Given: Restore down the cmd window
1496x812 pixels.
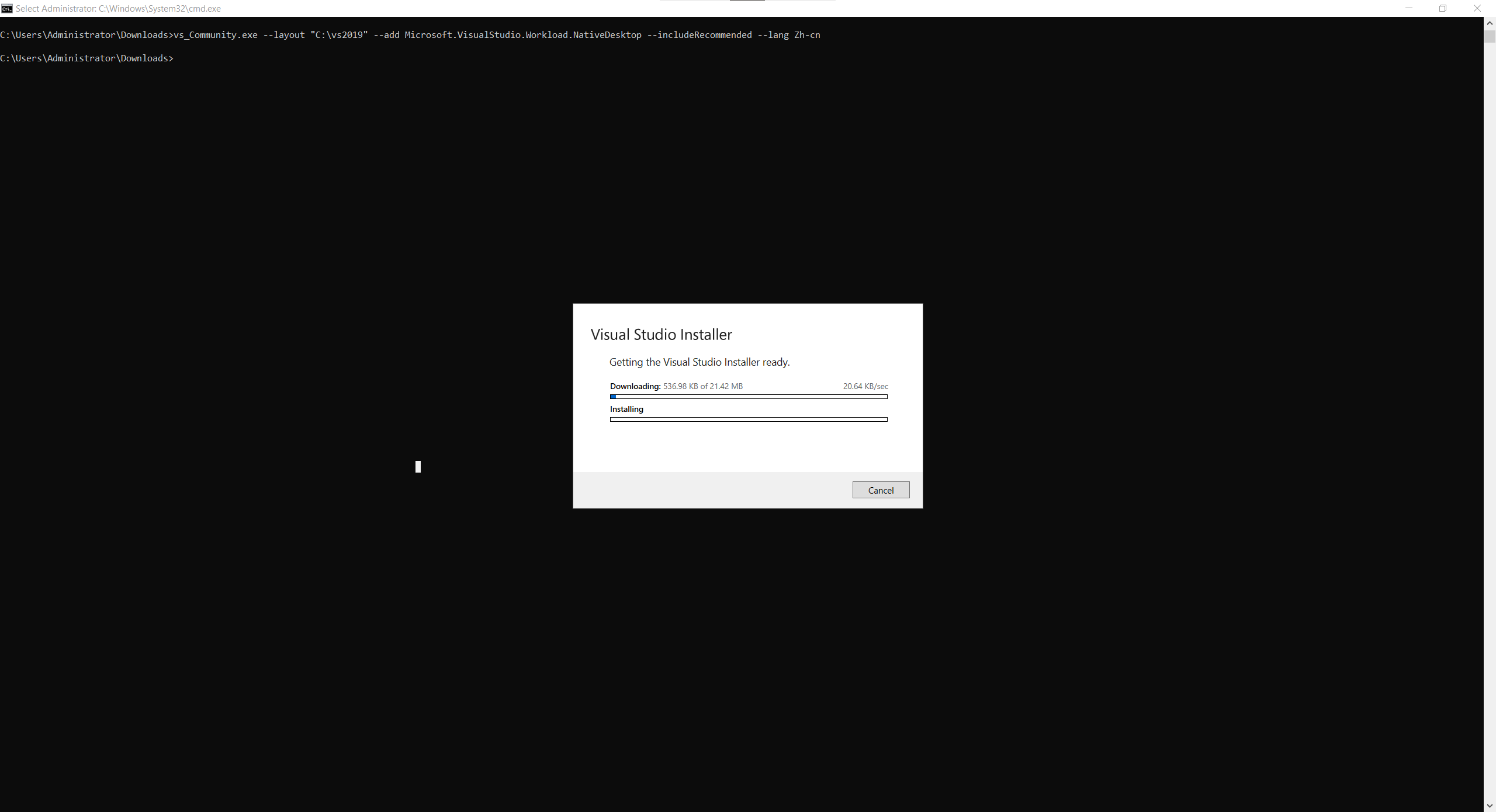Looking at the screenshot, I should click(x=1443, y=8).
